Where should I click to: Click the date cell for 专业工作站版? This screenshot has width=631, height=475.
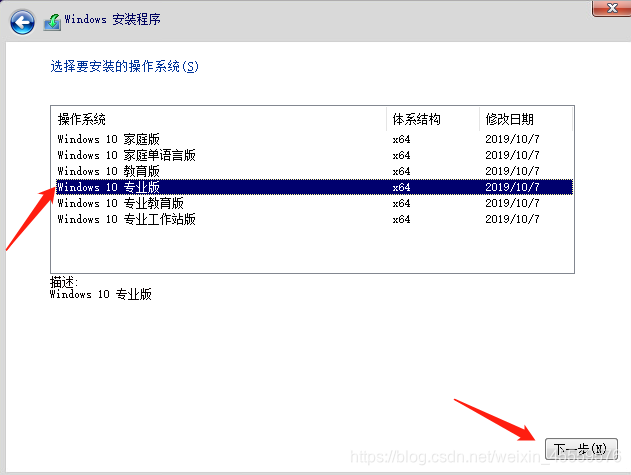tap(512, 219)
